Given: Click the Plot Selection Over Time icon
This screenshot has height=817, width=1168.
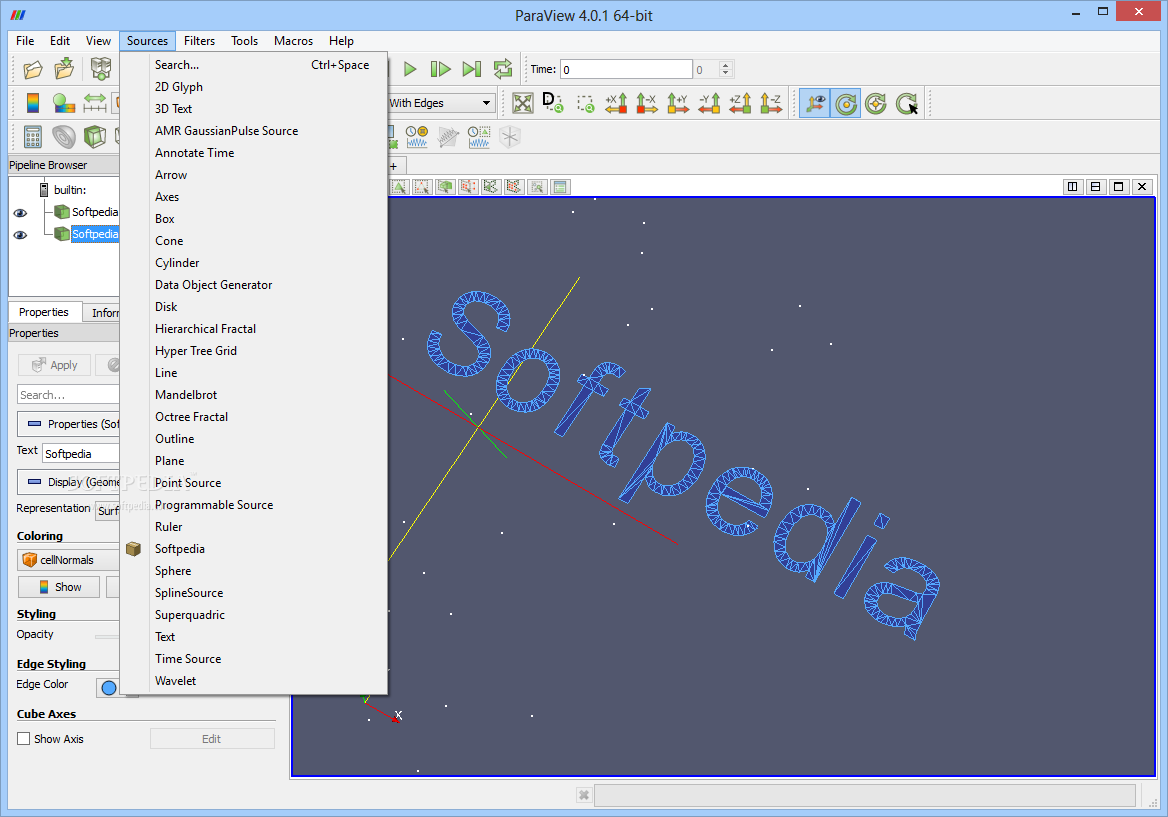Looking at the screenshot, I should (479, 137).
